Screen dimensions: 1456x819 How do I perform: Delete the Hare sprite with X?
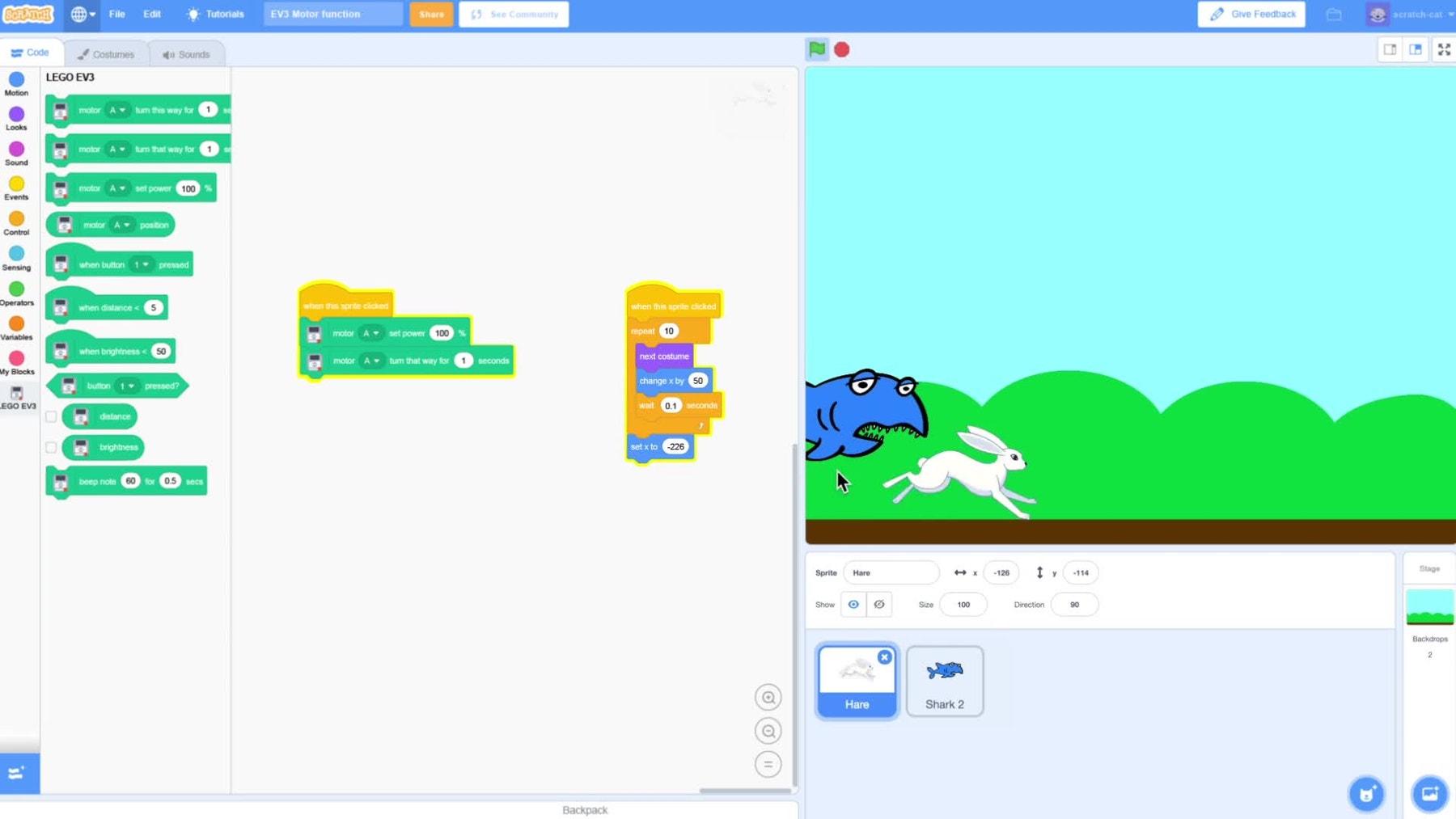884,657
